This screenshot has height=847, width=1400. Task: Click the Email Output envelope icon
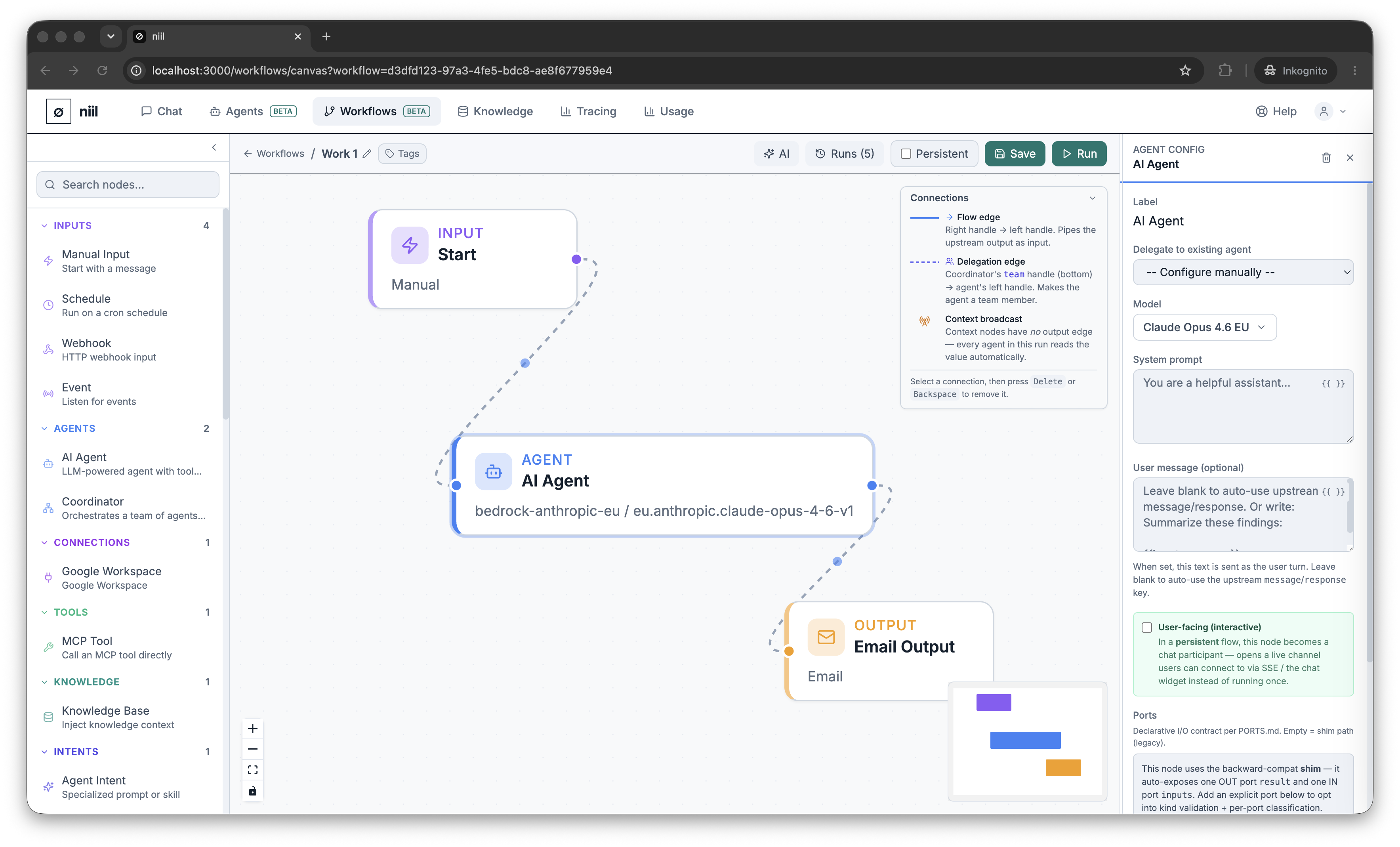[x=826, y=637]
